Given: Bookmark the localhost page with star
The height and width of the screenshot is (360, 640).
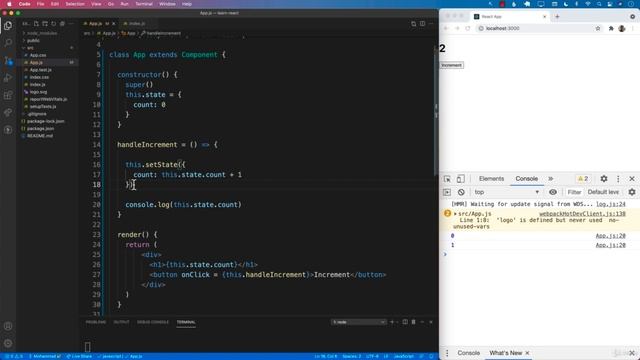Looking at the screenshot, I should pos(598,29).
